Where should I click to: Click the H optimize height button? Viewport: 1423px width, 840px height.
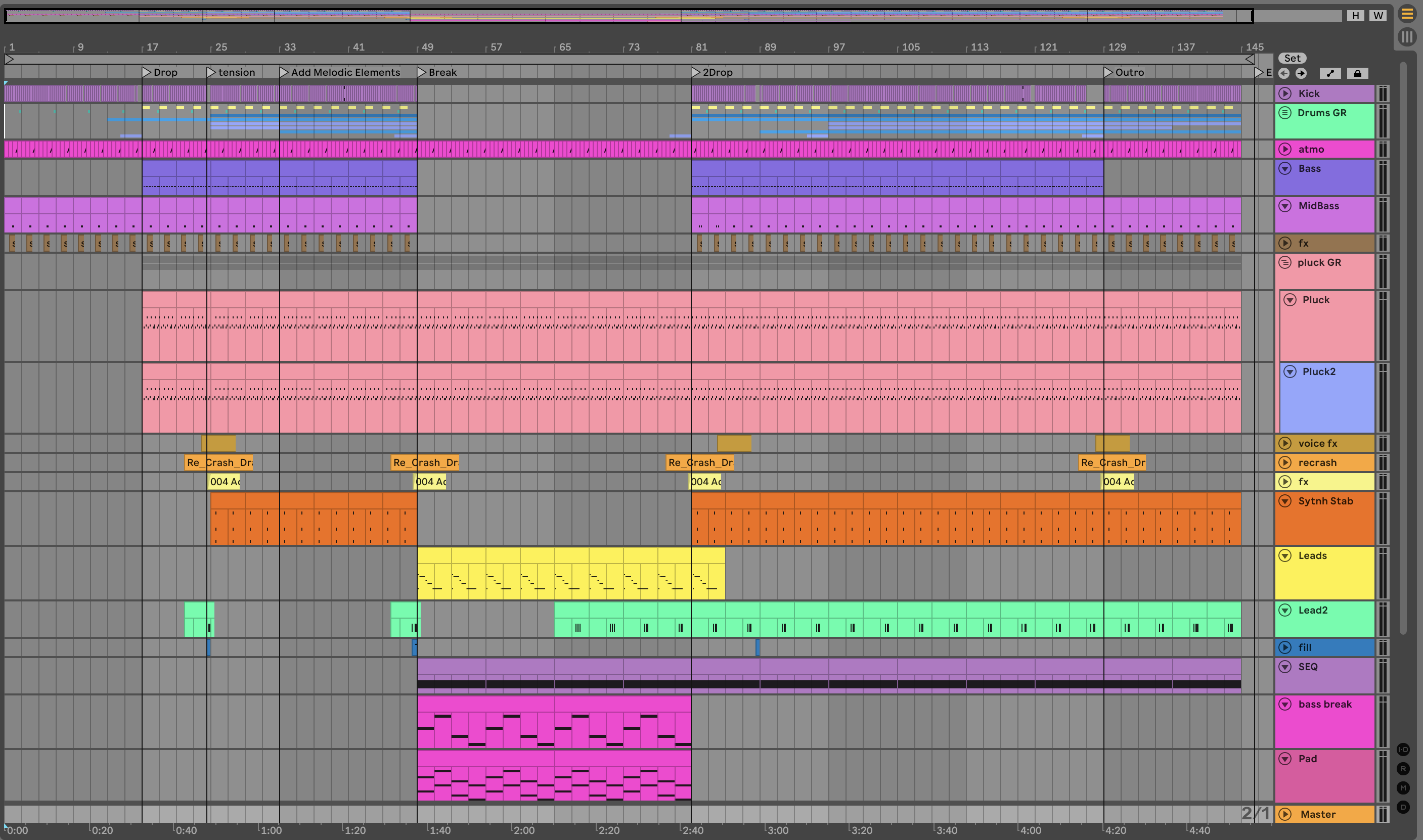pos(1355,16)
